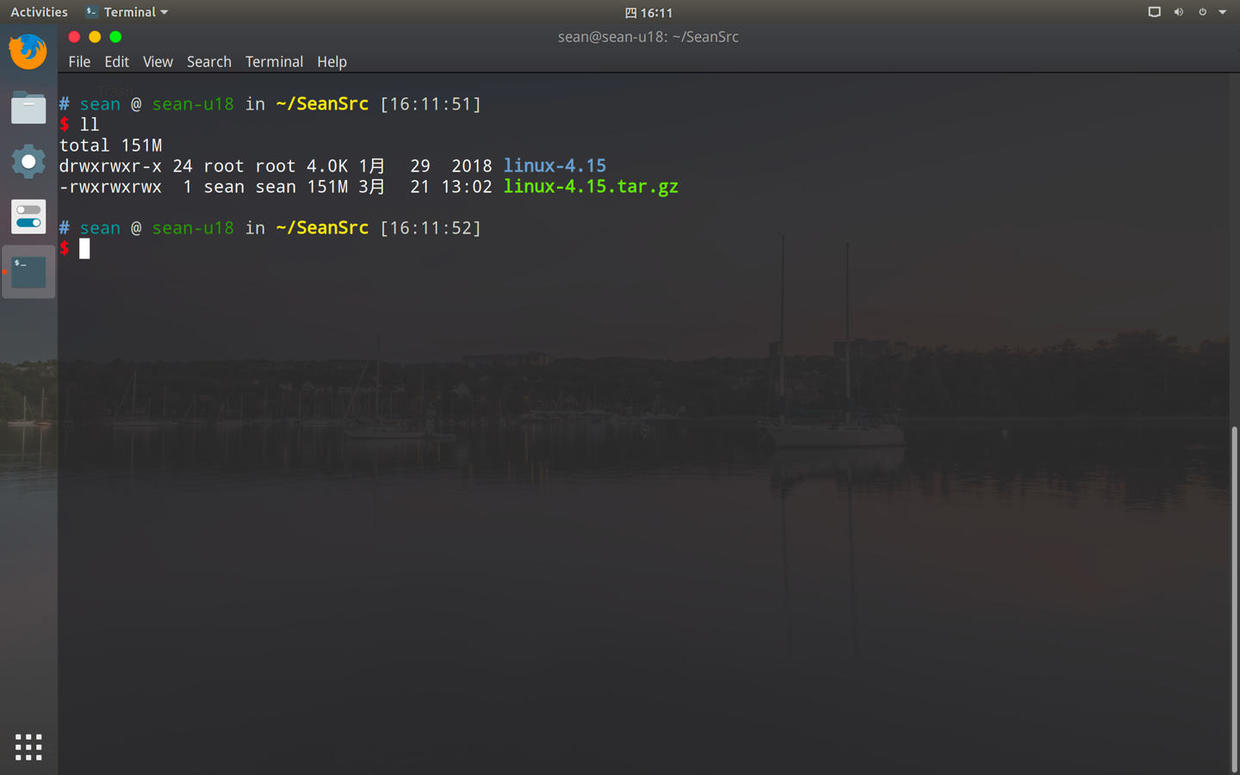The image size is (1240, 775).
Task: Click the terminal window scrollbar
Action: pyautogui.click(x=1234, y=599)
